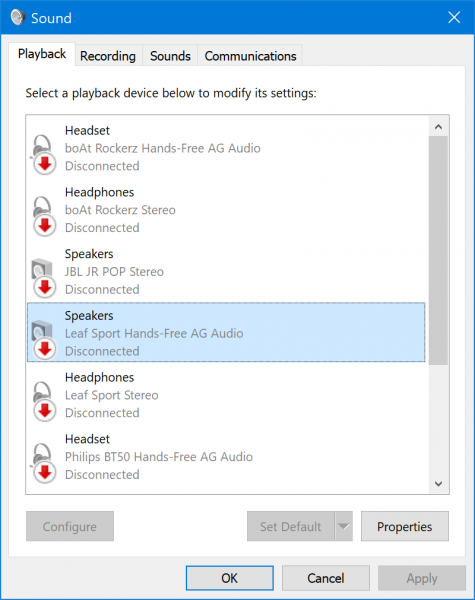The width and height of the screenshot is (475, 600).
Task: Click the JBL JR POP speakers icon
Action: 43,278
